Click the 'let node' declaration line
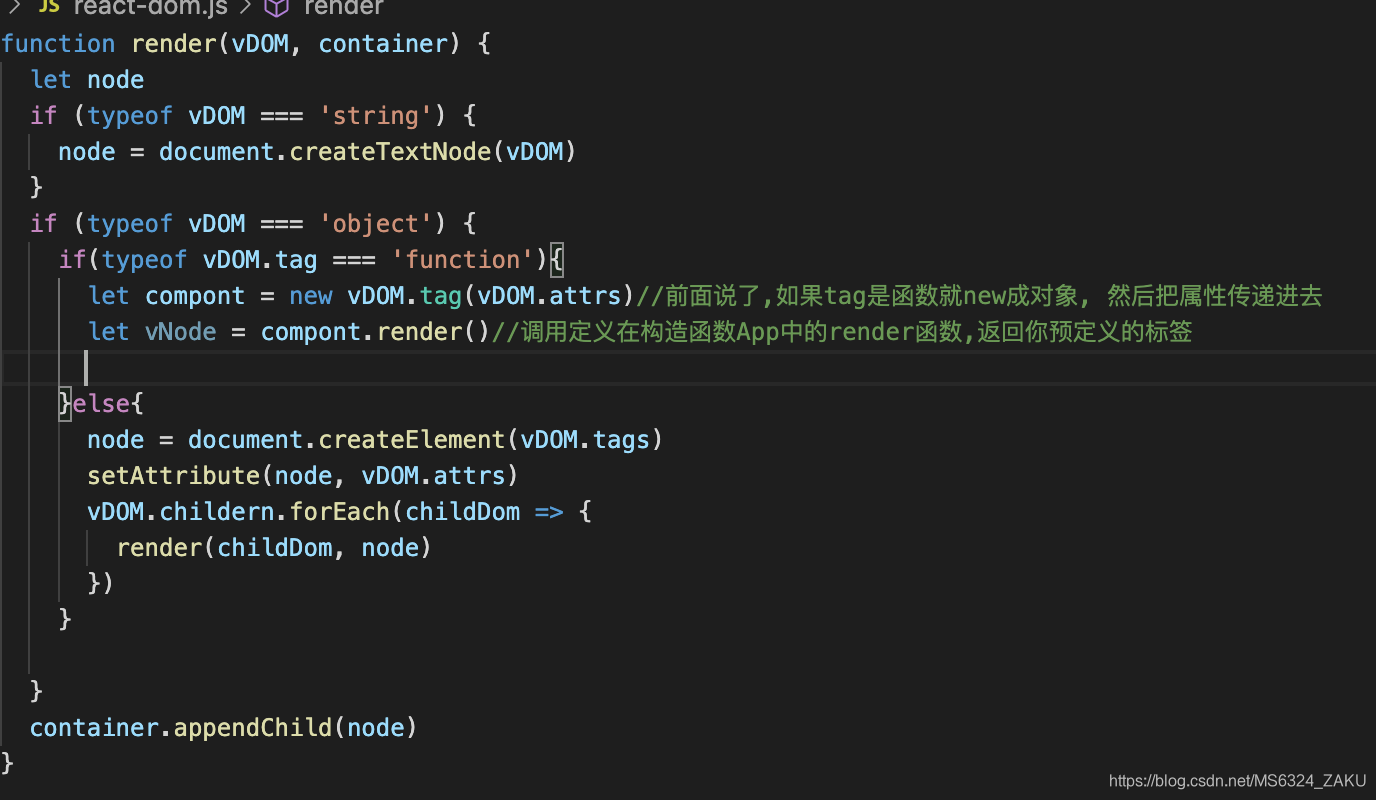Image resolution: width=1376 pixels, height=800 pixels. [87, 80]
